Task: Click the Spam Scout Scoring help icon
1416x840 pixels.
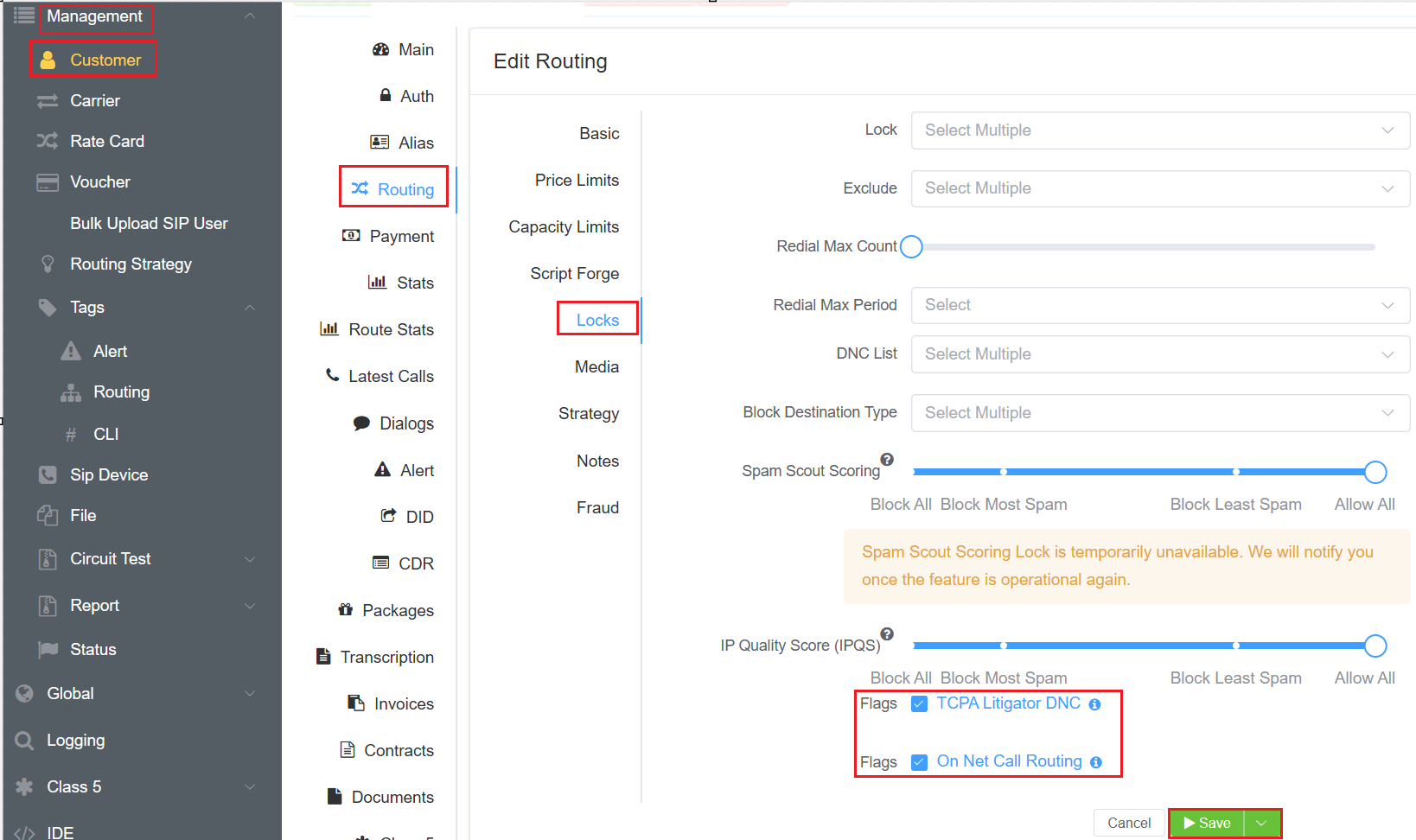Action: click(x=887, y=460)
